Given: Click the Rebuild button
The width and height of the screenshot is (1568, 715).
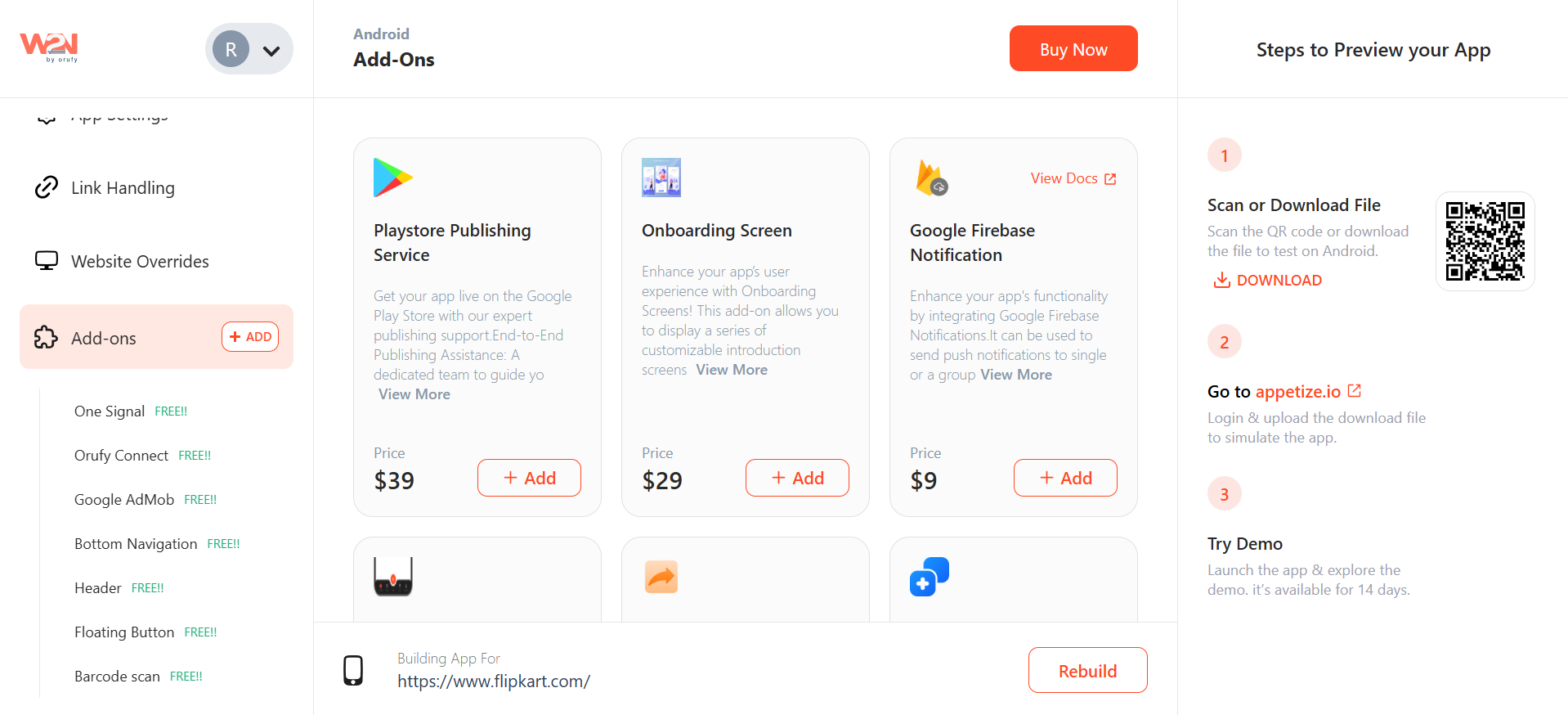Looking at the screenshot, I should (x=1087, y=671).
